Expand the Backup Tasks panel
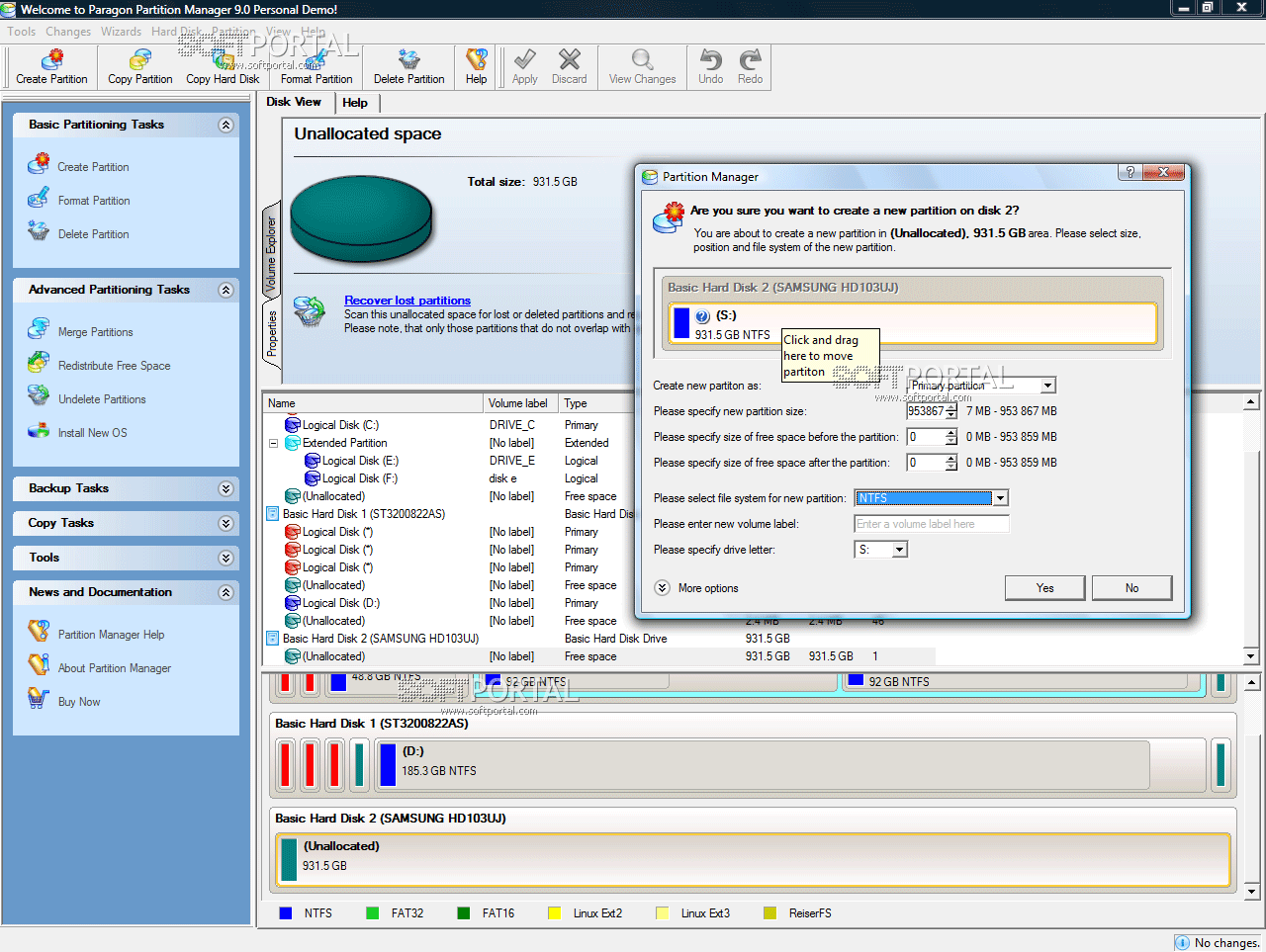 click(x=226, y=488)
